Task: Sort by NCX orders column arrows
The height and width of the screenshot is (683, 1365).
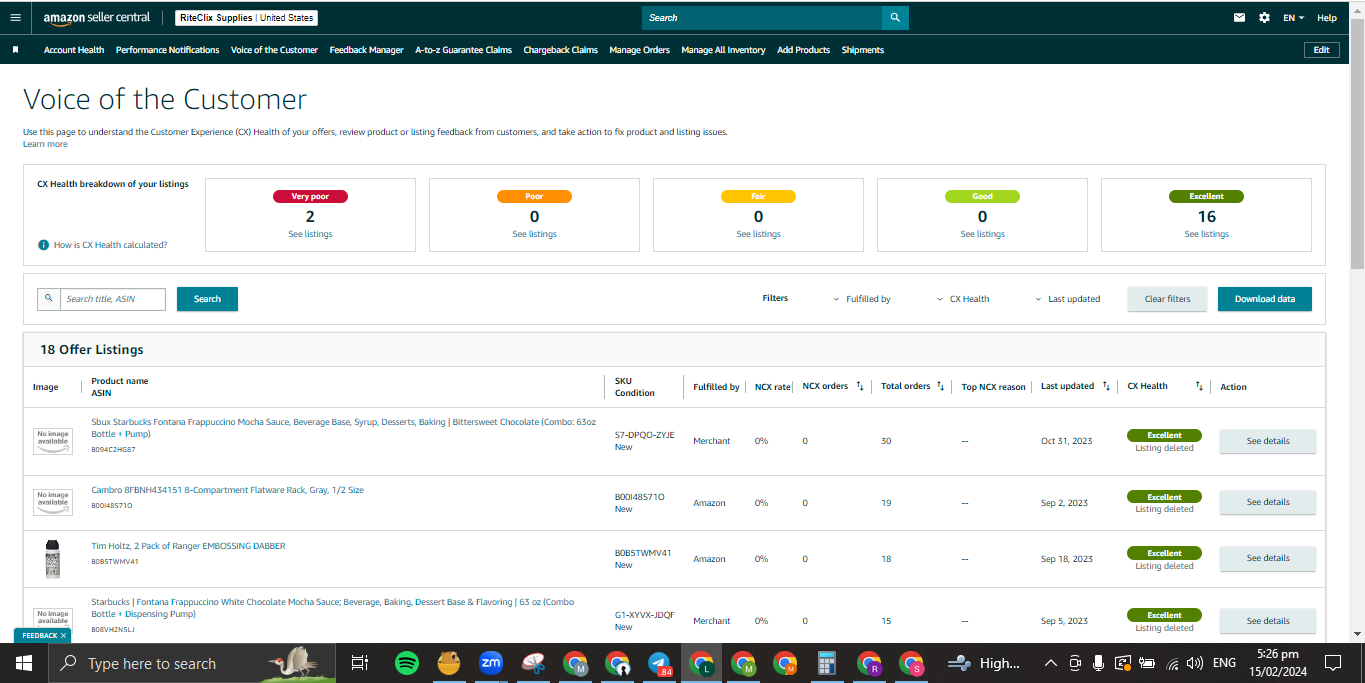Action: pyautogui.click(x=860, y=386)
